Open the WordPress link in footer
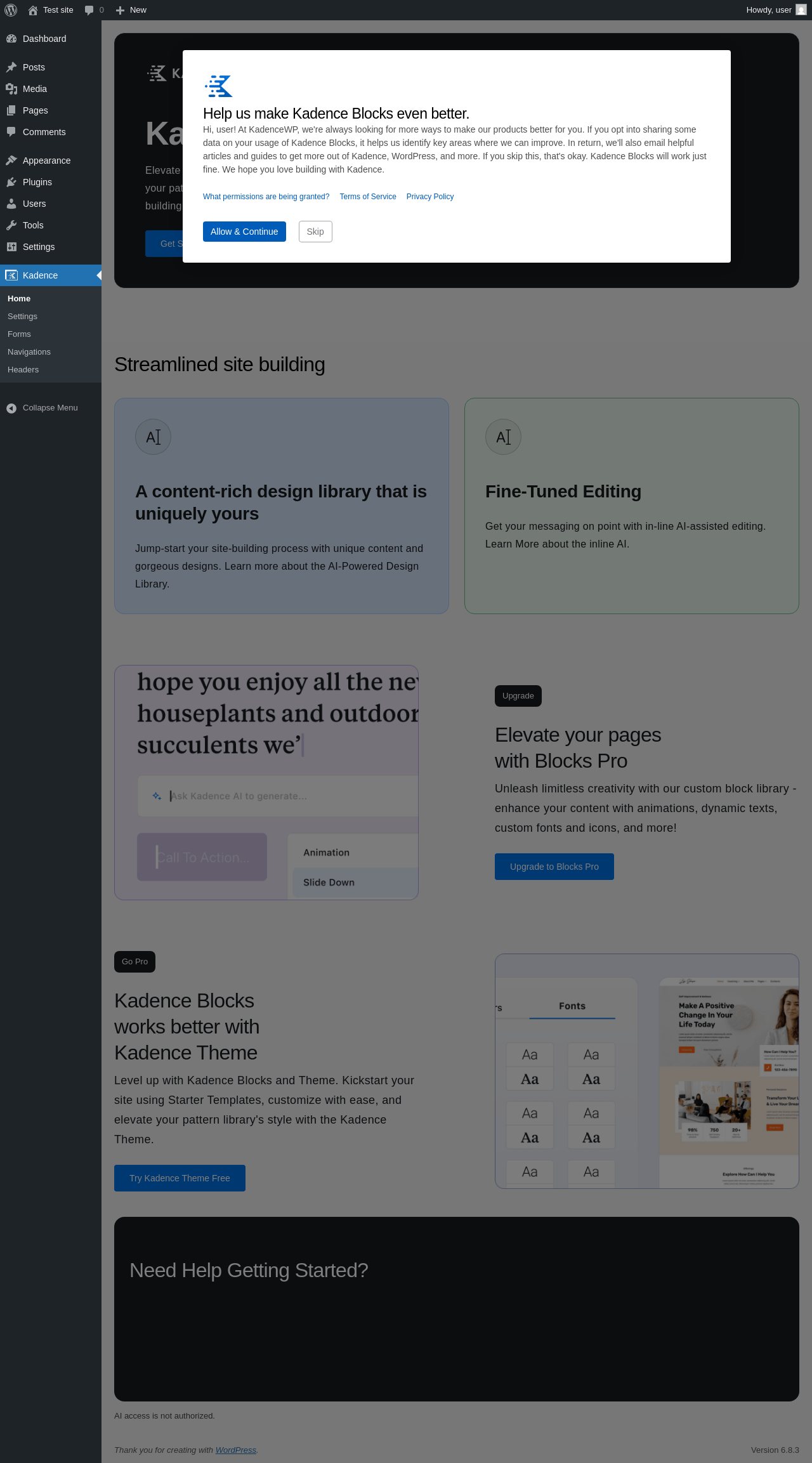This screenshot has width=812, height=1463. 236,1450
